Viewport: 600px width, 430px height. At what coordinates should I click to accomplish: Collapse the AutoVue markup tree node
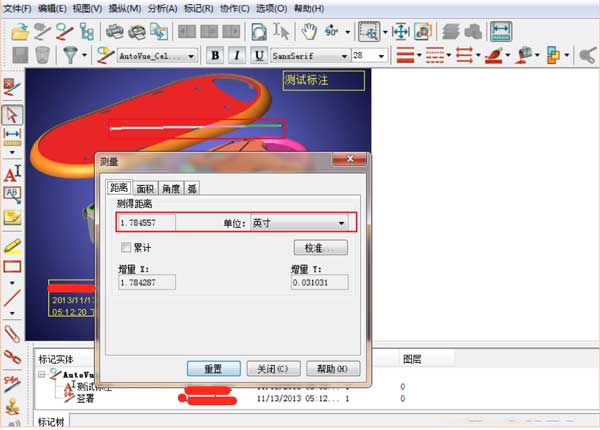[x=41, y=374]
